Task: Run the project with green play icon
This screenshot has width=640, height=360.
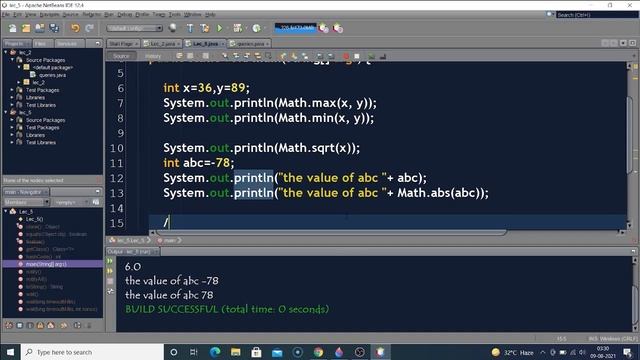Action: 220,28
